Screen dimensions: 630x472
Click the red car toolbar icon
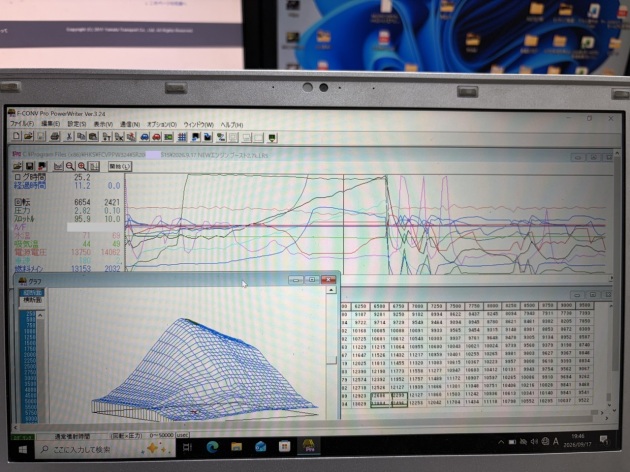click(x=157, y=137)
